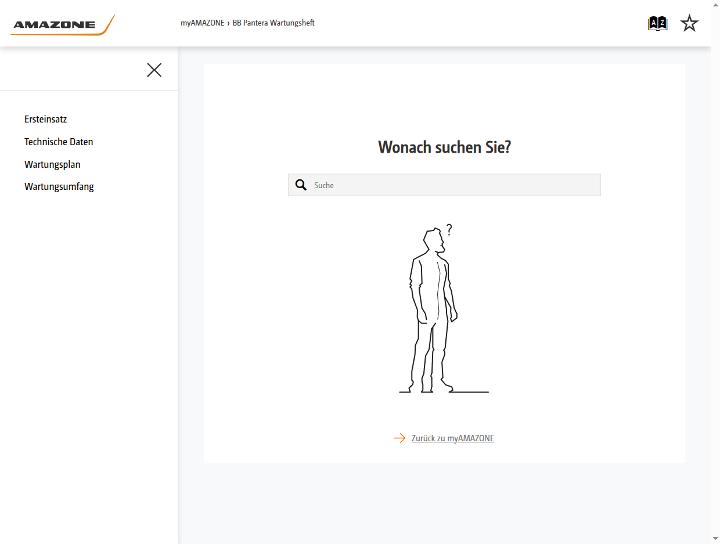
Task: Select the BB Pantera Wartungsheft breadcrumb
Action: [x=273, y=23]
